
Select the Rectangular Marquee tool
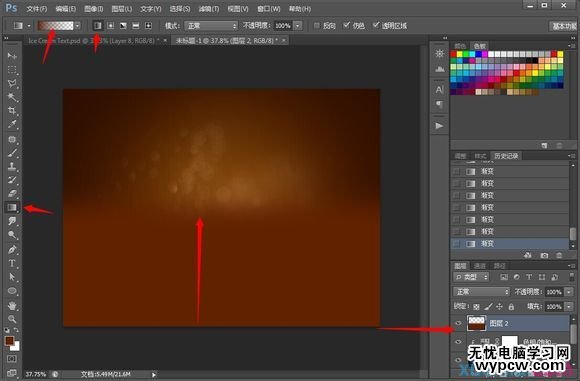12,70
